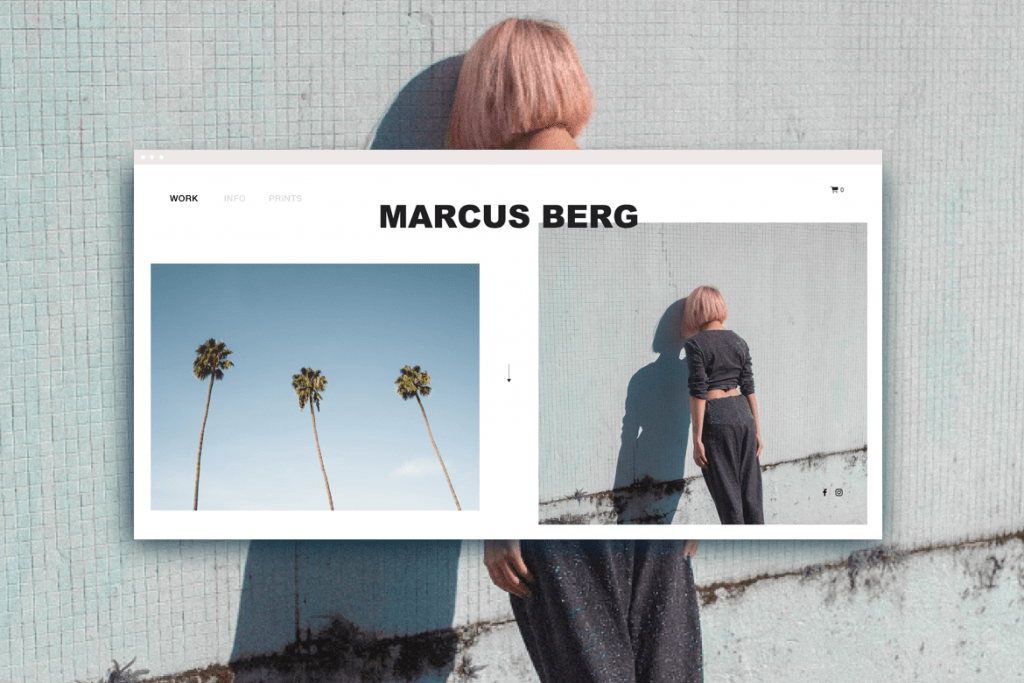The image size is (1024, 683).
Task: Open the Instagram social icon
Action: [839, 492]
